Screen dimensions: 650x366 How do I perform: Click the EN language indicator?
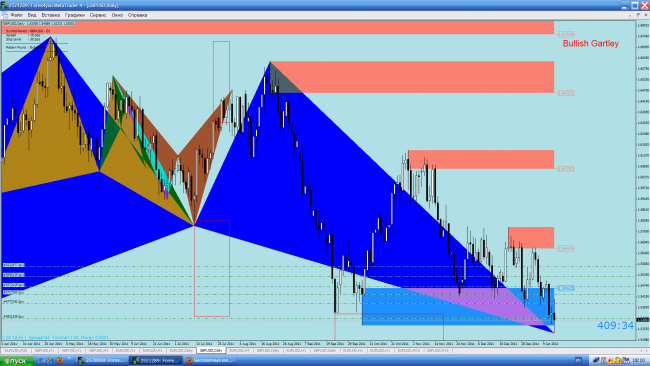point(578,361)
